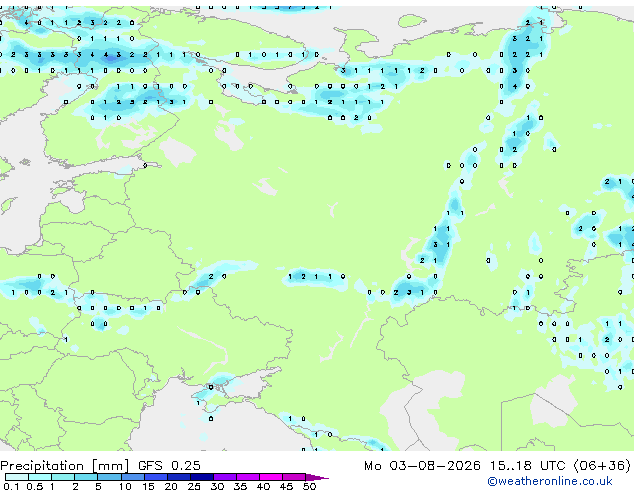
Task: Click the 45–50 mm legend swatch
Action: click(x=294, y=477)
